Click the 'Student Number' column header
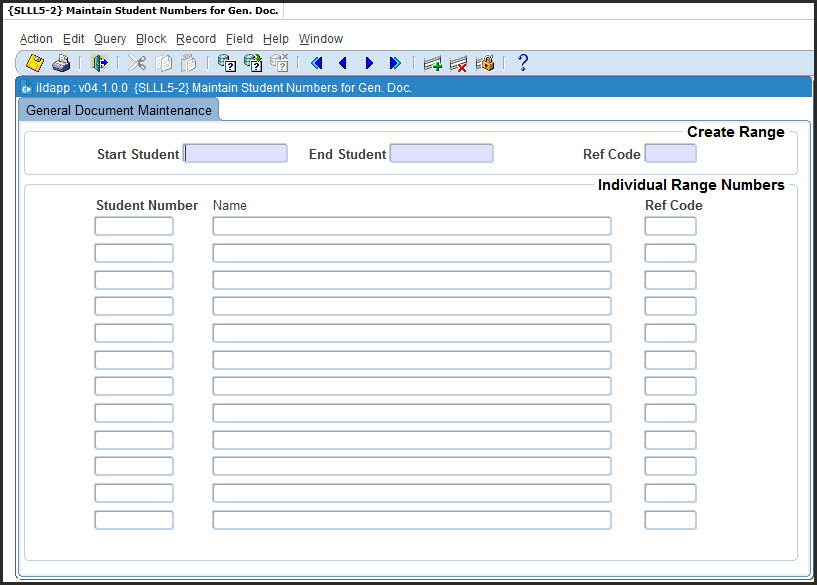The width and height of the screenshot is (817, 585). (147, 205)
